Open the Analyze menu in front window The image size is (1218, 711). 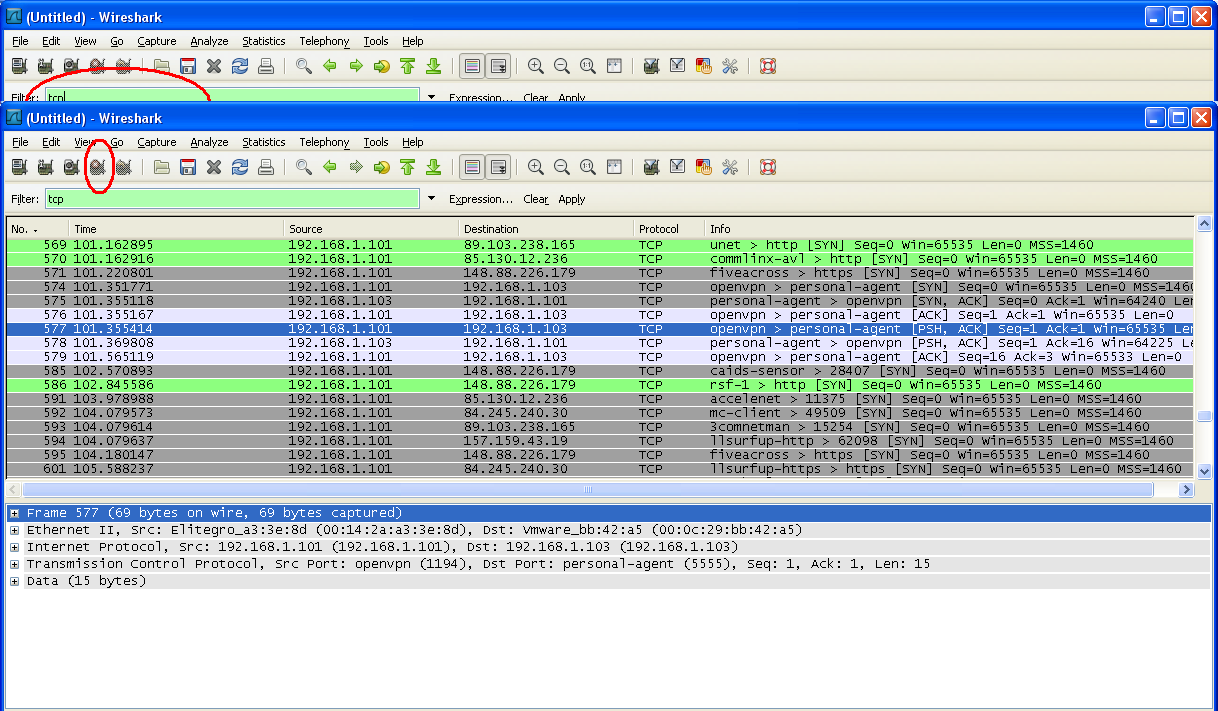coord(209,142)
